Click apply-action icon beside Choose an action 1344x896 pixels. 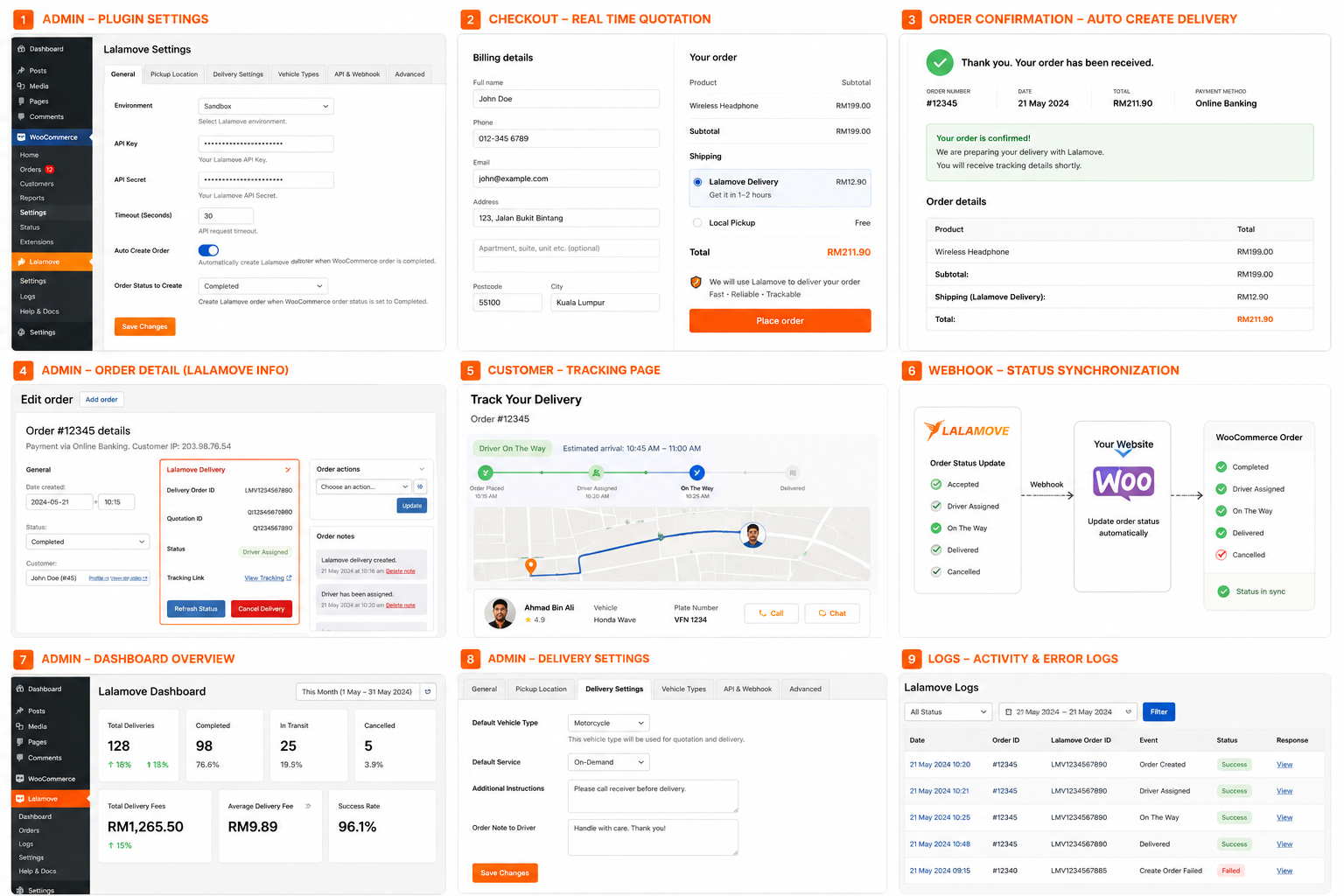coord(420,486)
